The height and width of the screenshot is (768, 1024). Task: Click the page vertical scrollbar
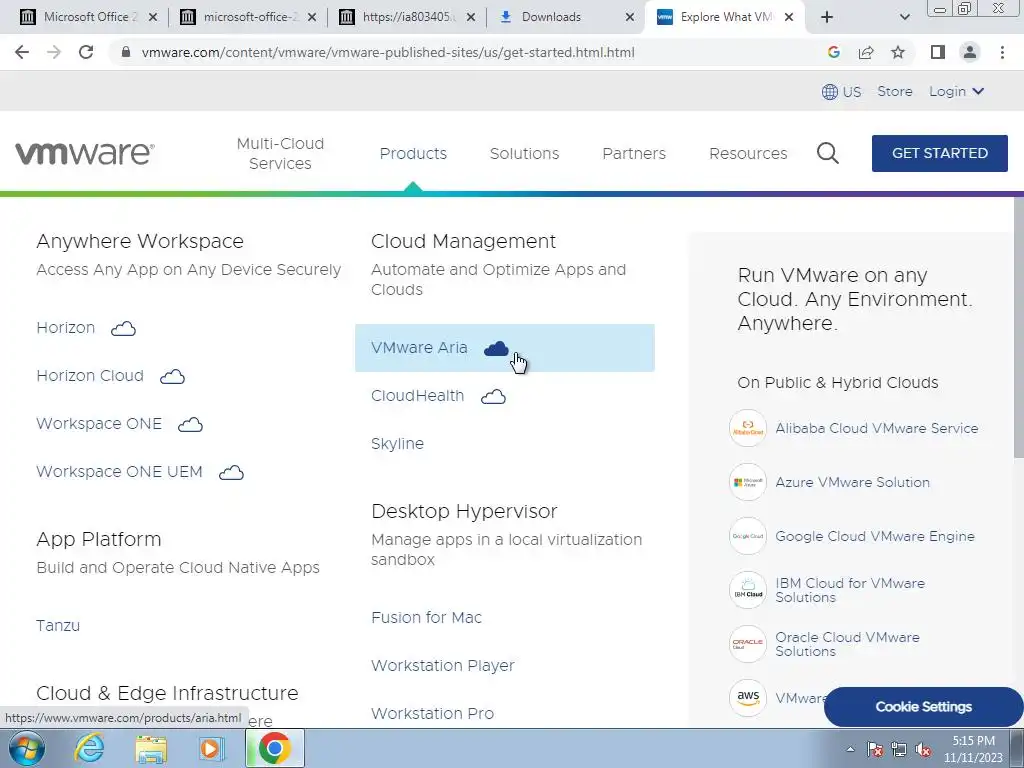[1018, 327]
